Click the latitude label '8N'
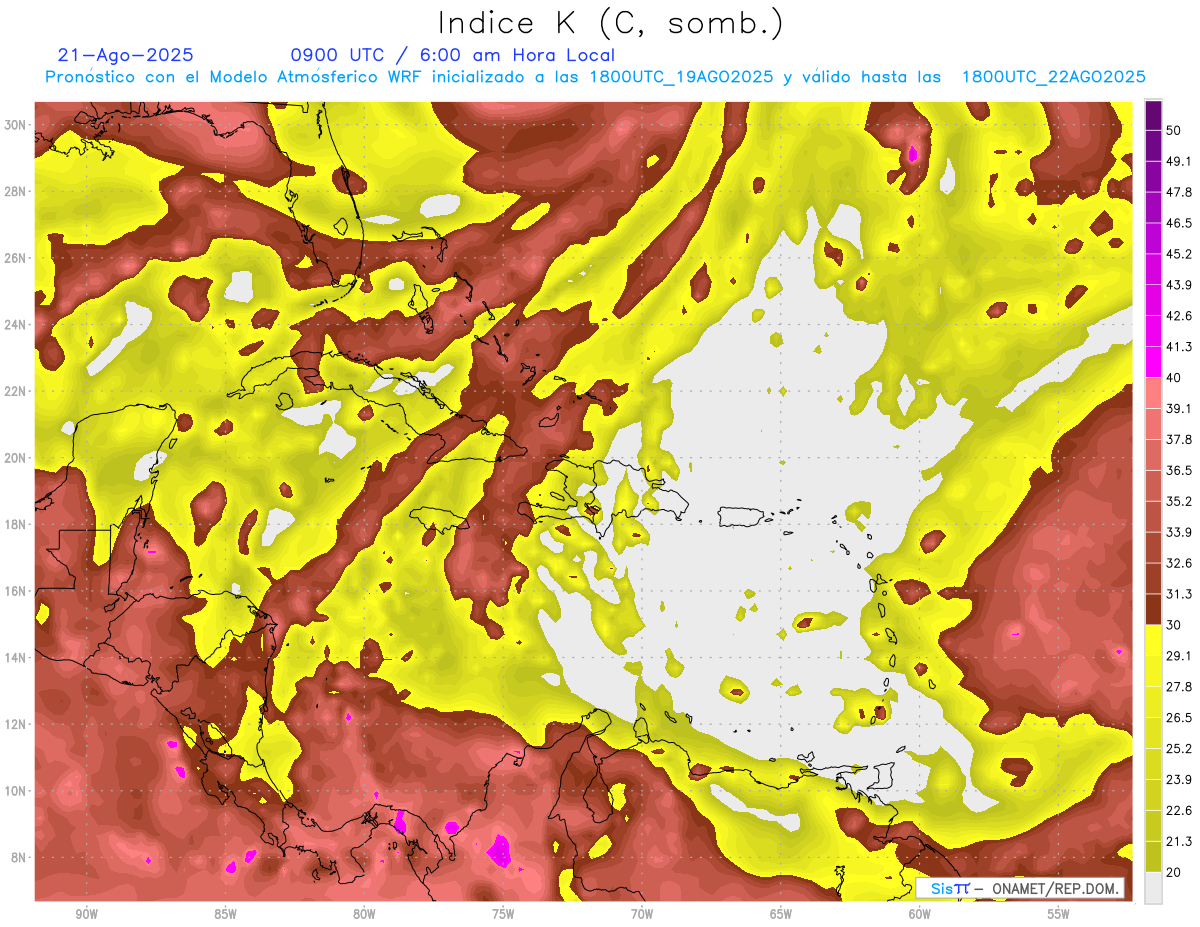This screenshot has width=1200, height=927. point(20,858)
